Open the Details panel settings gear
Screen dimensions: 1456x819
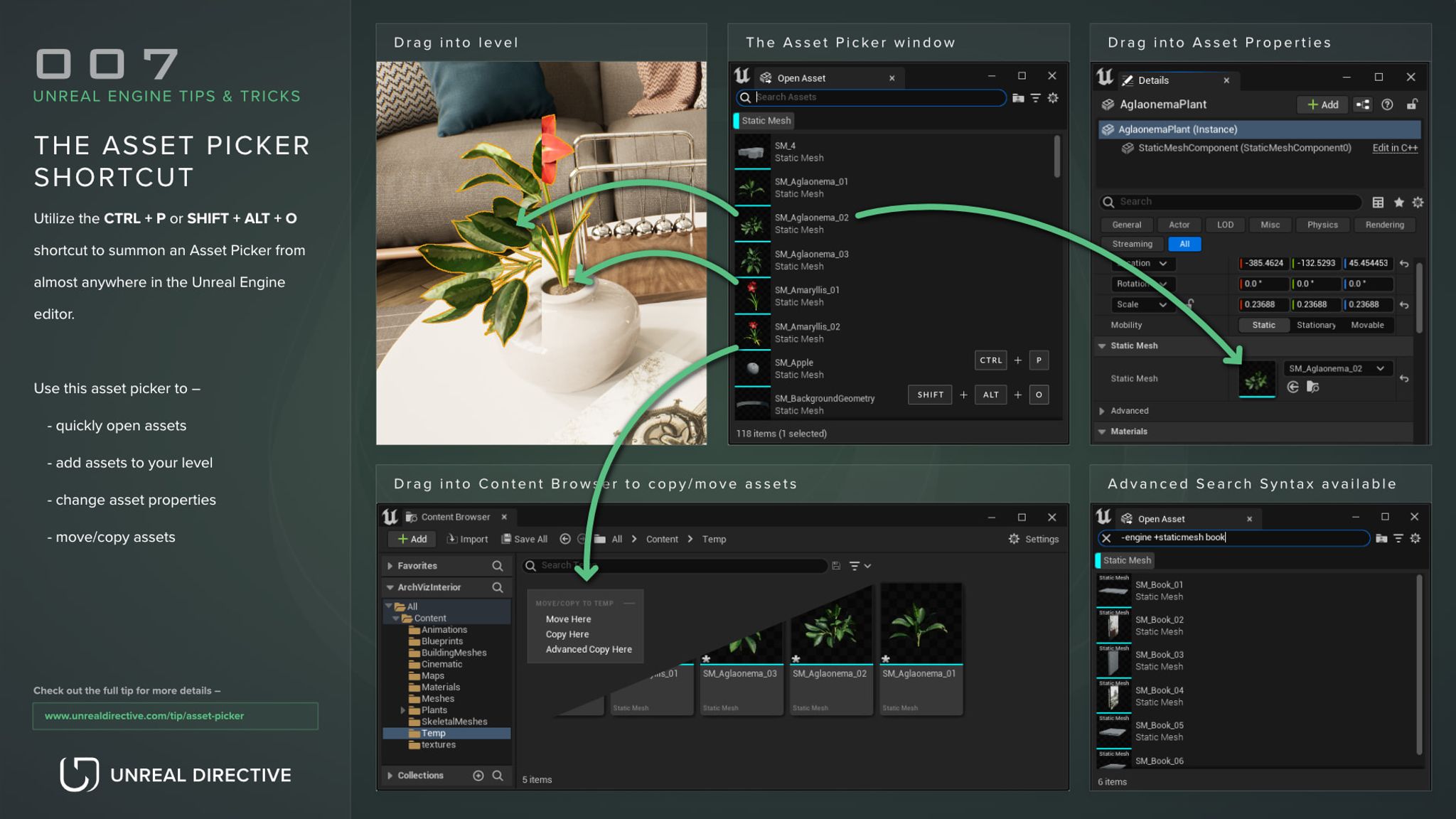[1418, 203]
